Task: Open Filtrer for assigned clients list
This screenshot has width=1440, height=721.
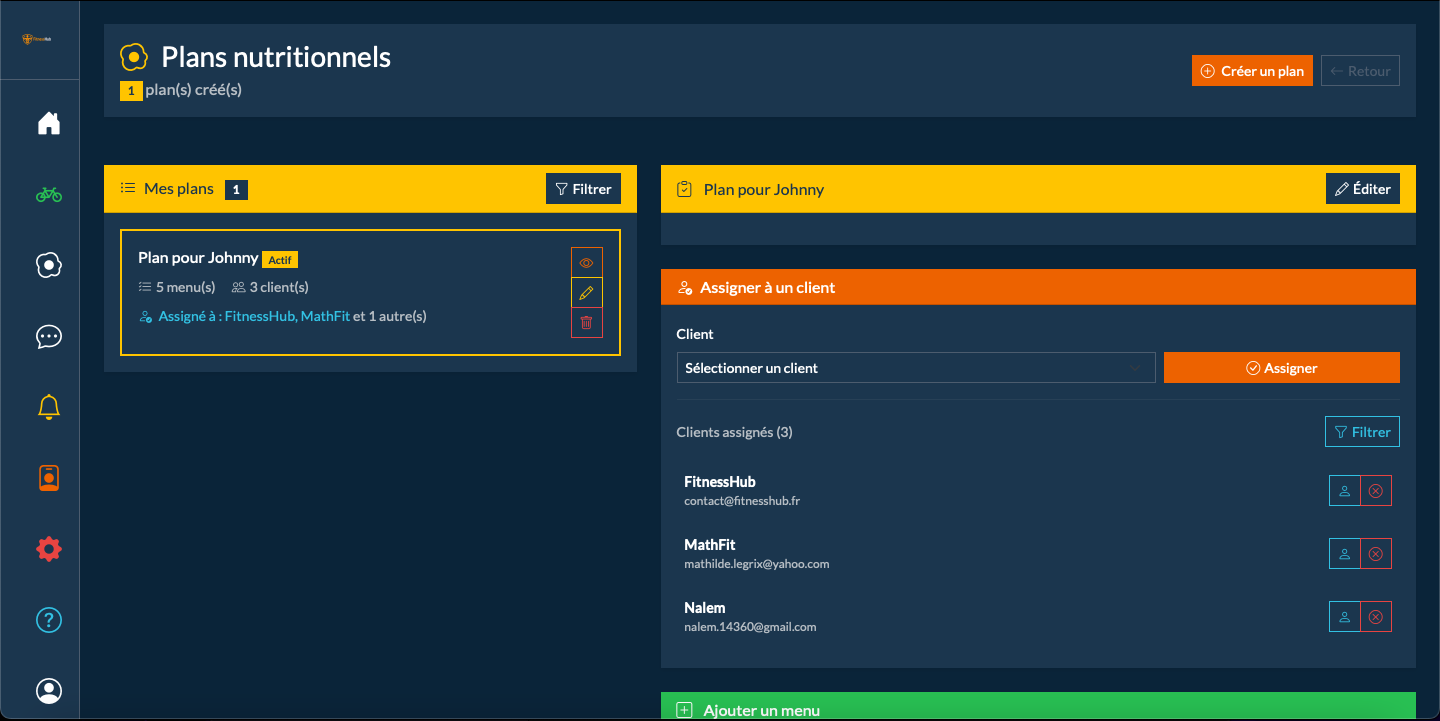Action: pyautogui.click(x=1361, y=432)
